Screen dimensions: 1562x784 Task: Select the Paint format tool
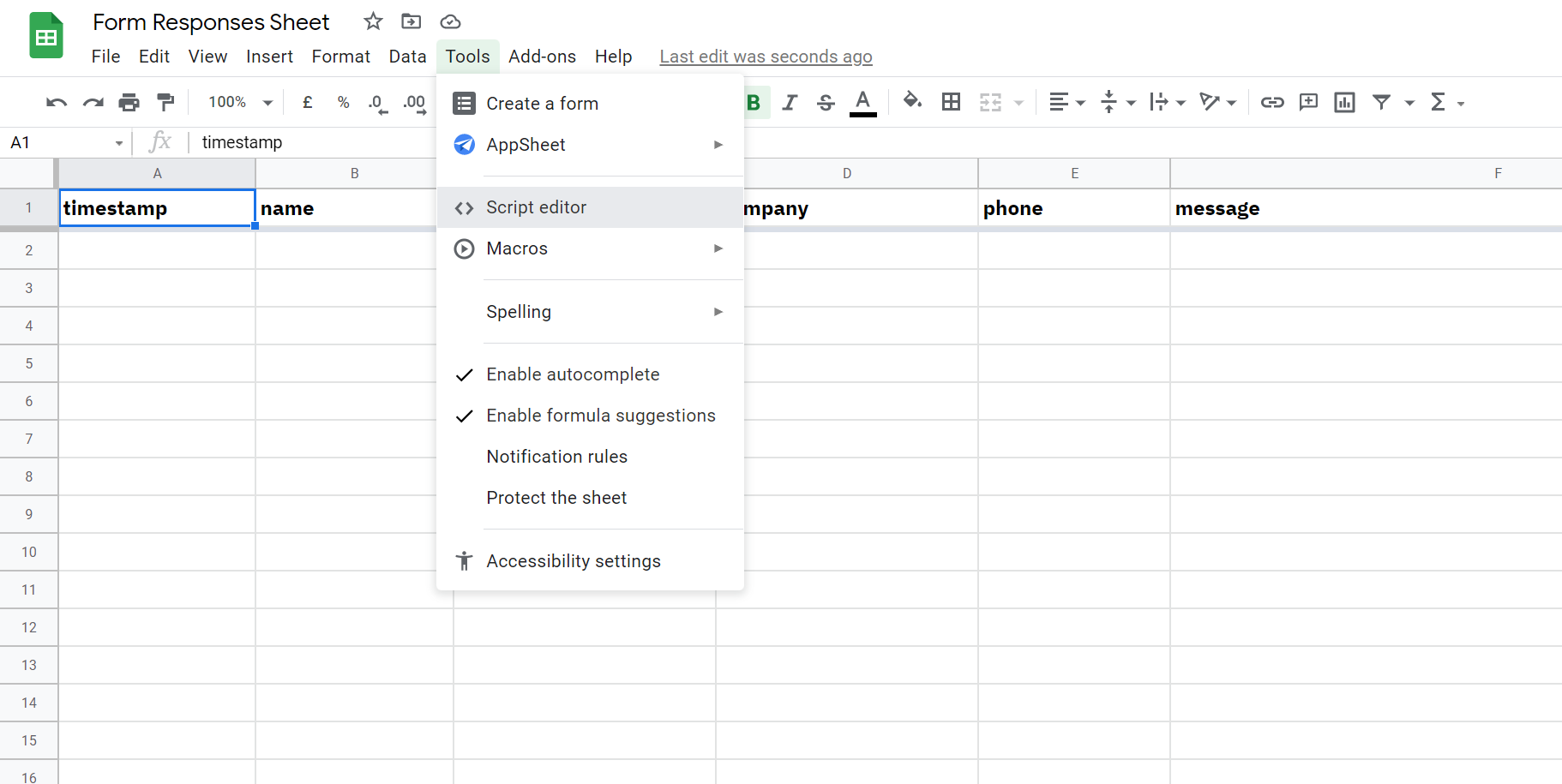click(165, 102)
